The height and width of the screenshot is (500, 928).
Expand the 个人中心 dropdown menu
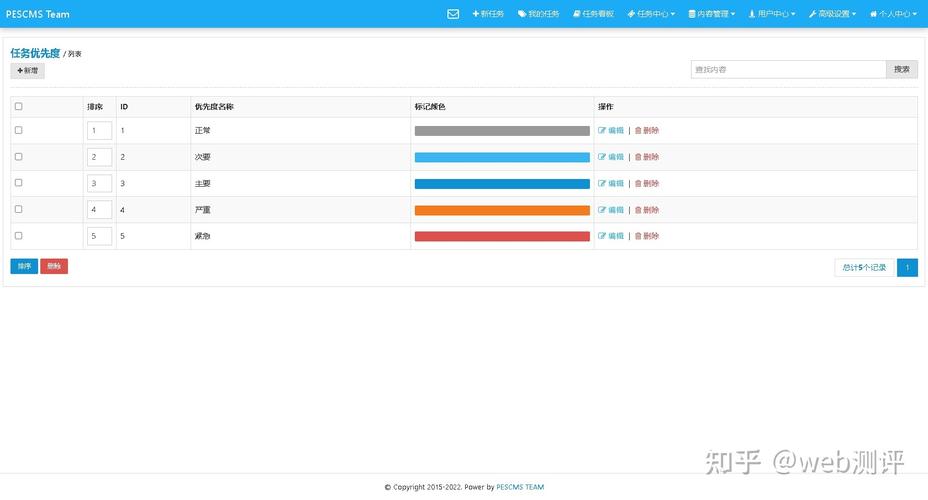[x=893, y=14]
